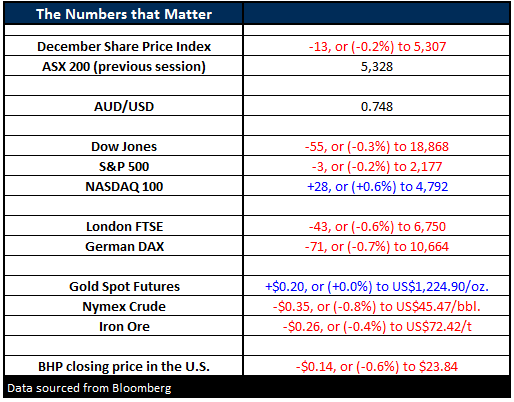This screenshot has width=514, height=402.
Task: Click BHP closing price $23.84 value
Action: point(377,366)
